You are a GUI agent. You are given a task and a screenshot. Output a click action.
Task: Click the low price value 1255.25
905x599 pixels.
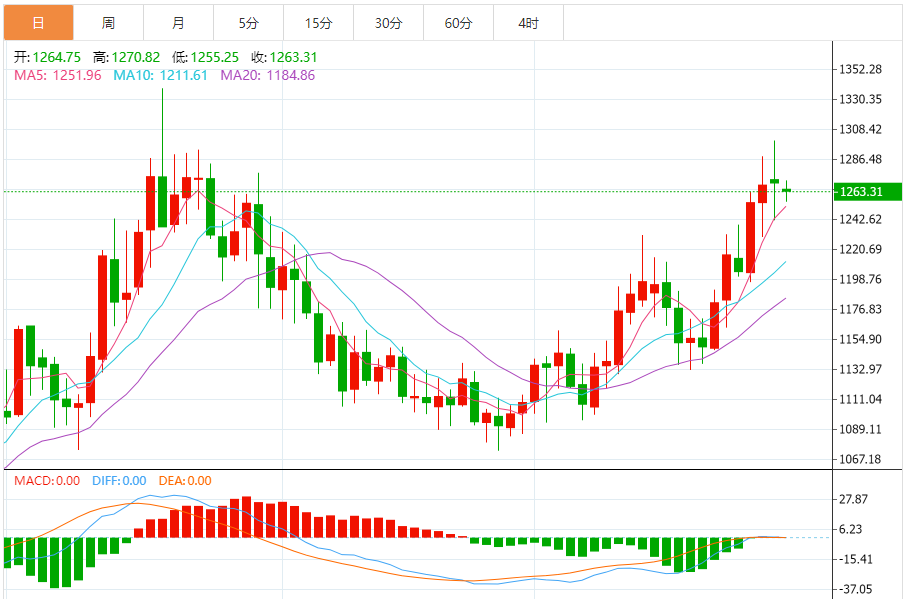point(215,57)
